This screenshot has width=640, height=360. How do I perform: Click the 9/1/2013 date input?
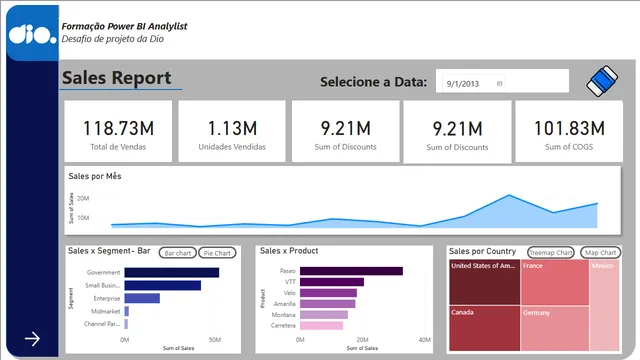coord(474,84)
